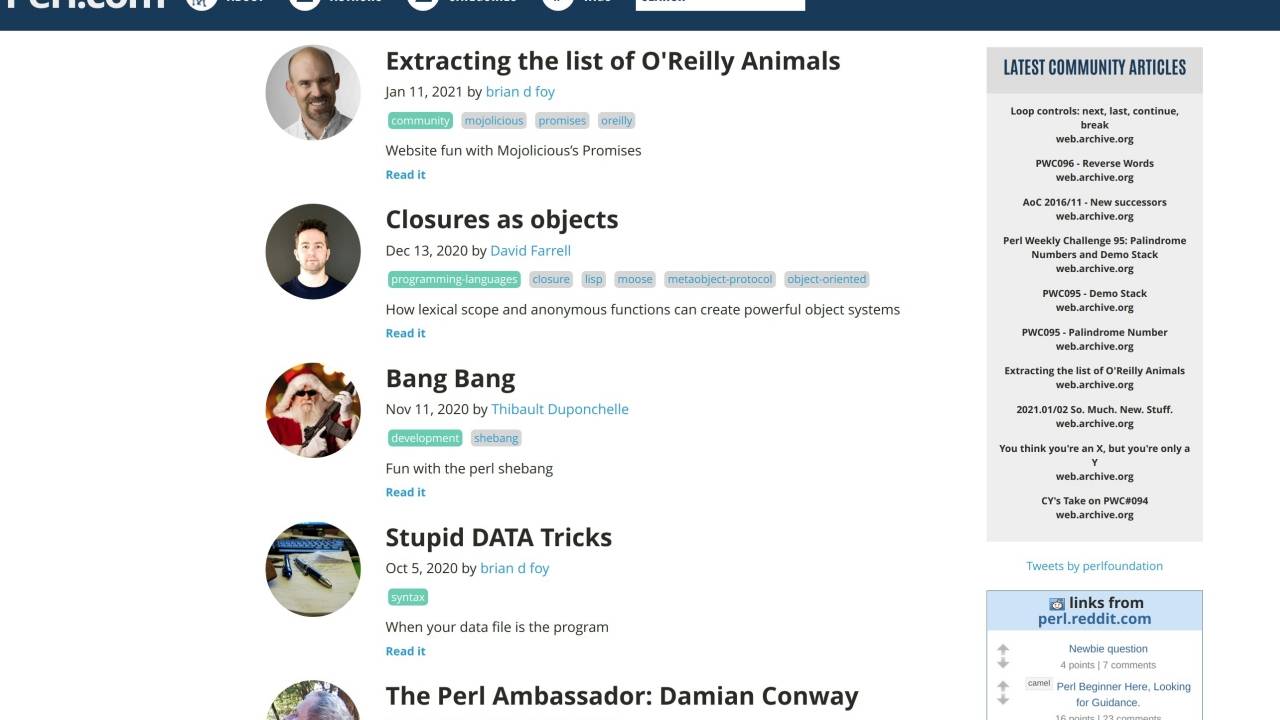
Task: Open "PWC096 - Reverse Words" community article
Action: click(1094, 163)
